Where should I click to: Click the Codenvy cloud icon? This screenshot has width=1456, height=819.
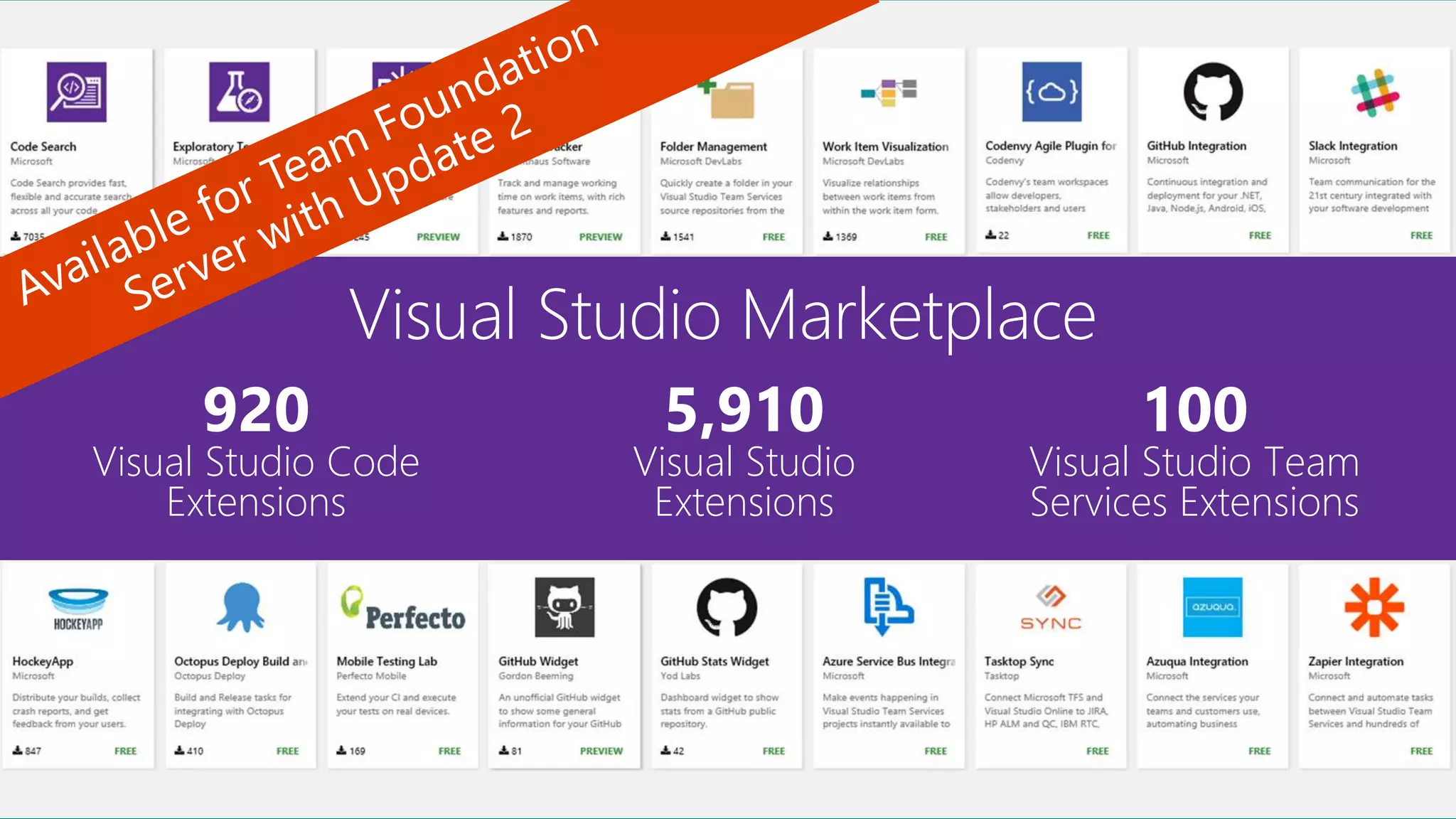pyautogui.click(x=1051, y=92)
